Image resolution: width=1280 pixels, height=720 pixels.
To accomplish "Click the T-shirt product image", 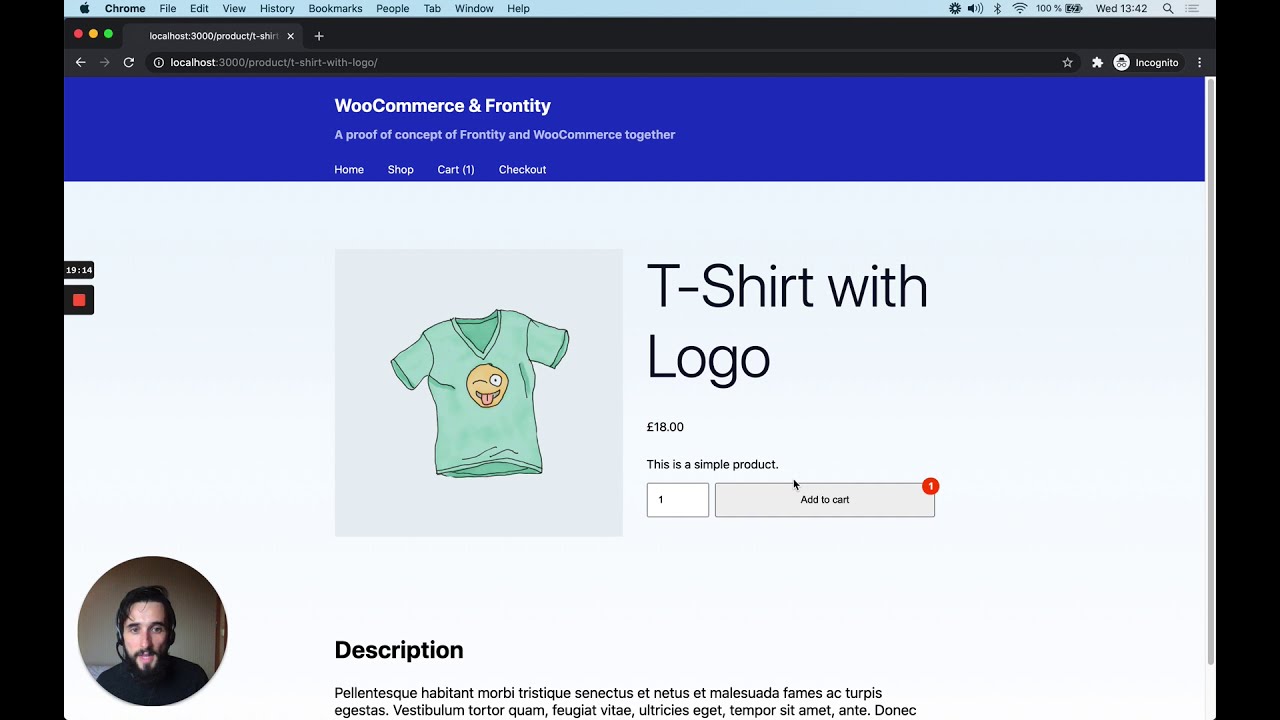I will point(478,392).
